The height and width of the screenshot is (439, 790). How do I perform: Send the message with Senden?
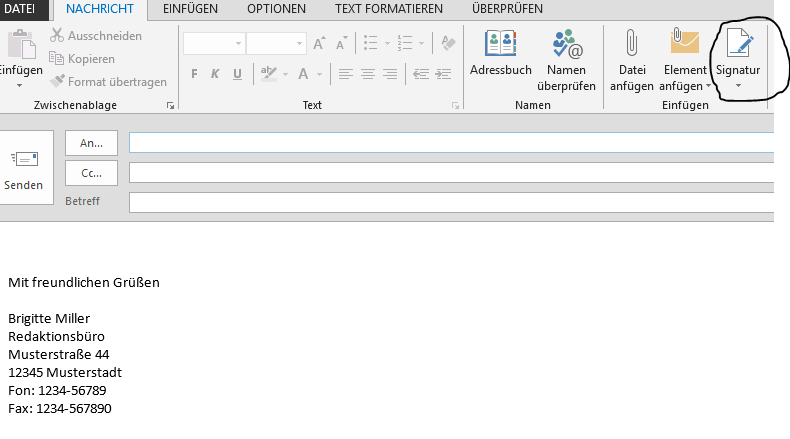pyautogui.click(x=24, y=167)
